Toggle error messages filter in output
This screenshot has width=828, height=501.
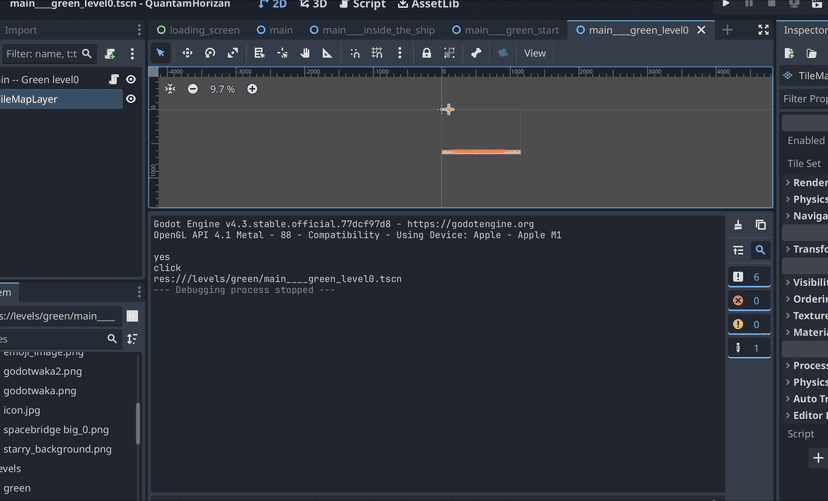748,300
